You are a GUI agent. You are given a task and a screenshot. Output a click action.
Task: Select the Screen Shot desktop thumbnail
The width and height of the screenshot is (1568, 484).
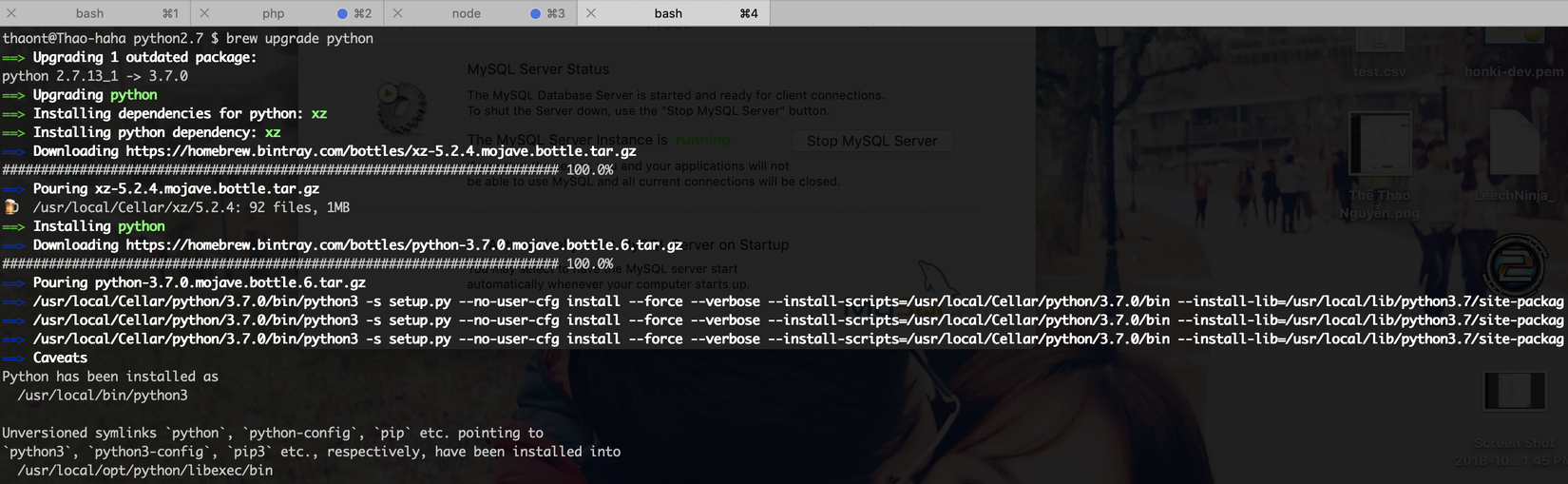pos(1514,392)
